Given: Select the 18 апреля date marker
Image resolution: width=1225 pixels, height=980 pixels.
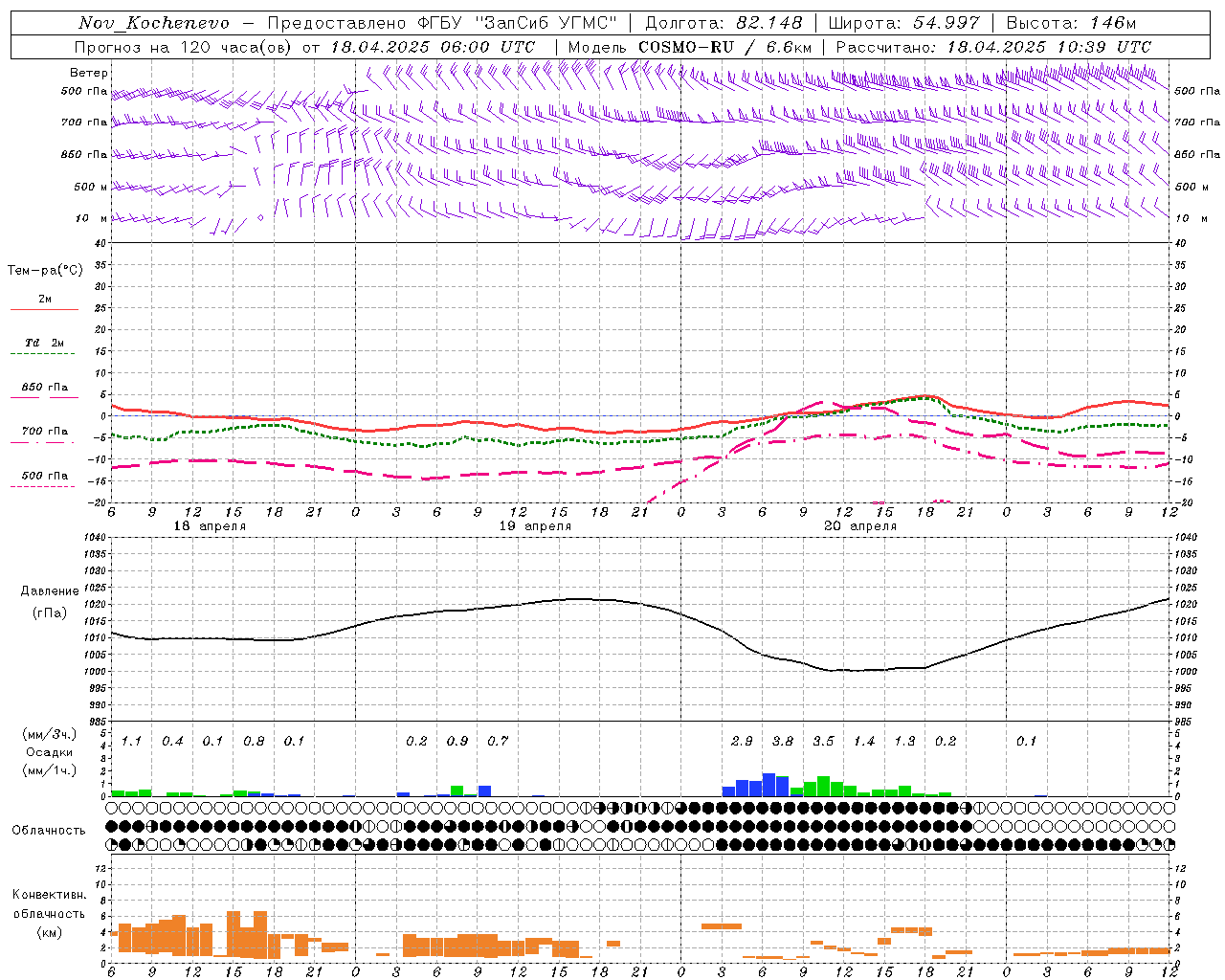Looking at the screenshot, I should (x=210, y=526).
